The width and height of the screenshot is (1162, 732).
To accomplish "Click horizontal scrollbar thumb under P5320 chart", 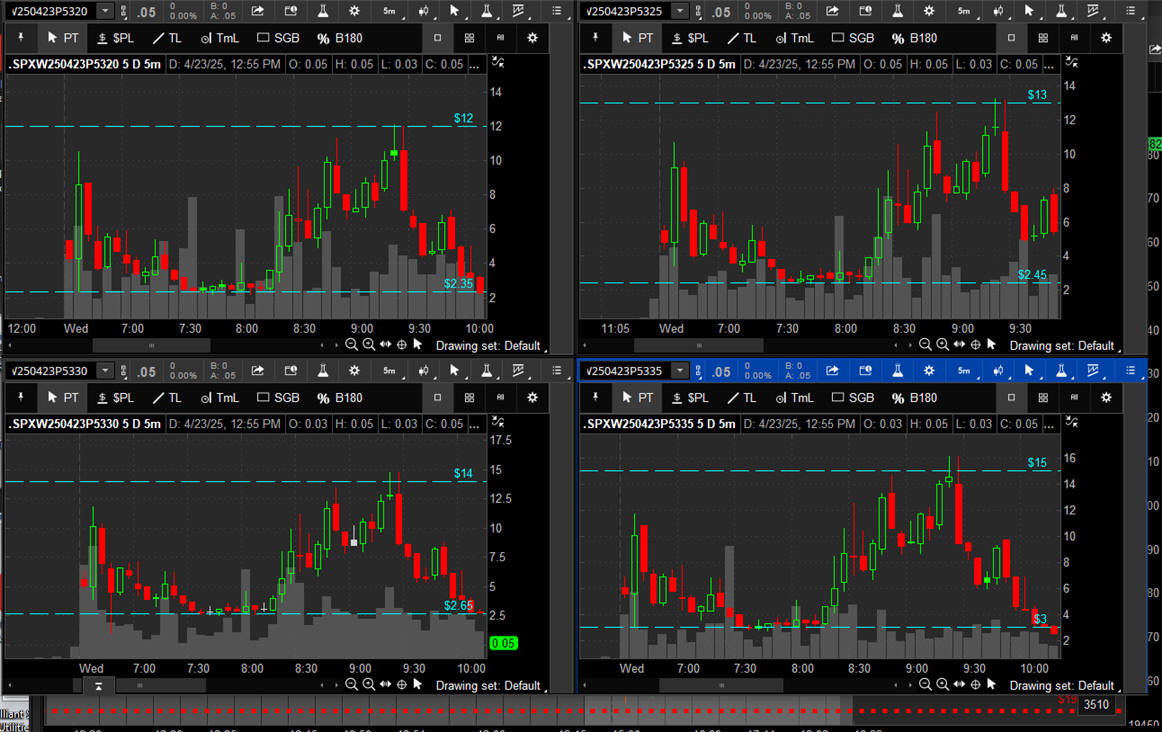I will coord(152,345).
